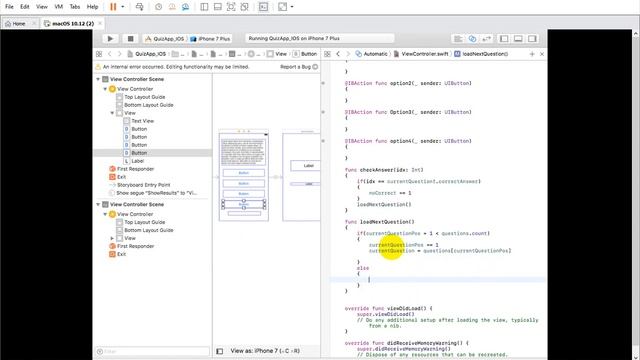Viewport: 640px width, 360px height.
Task: Click the Report a Bug link
Action: 296,67
